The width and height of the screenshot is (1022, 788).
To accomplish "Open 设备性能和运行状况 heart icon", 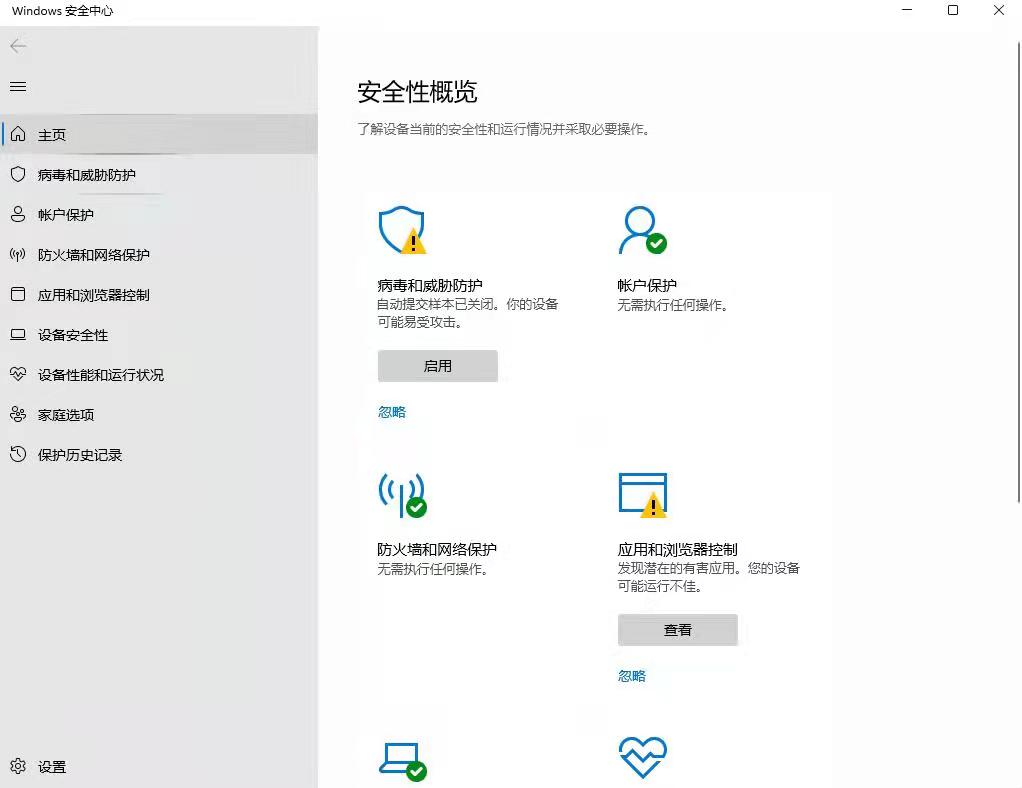I will click(x=17, y=375).
